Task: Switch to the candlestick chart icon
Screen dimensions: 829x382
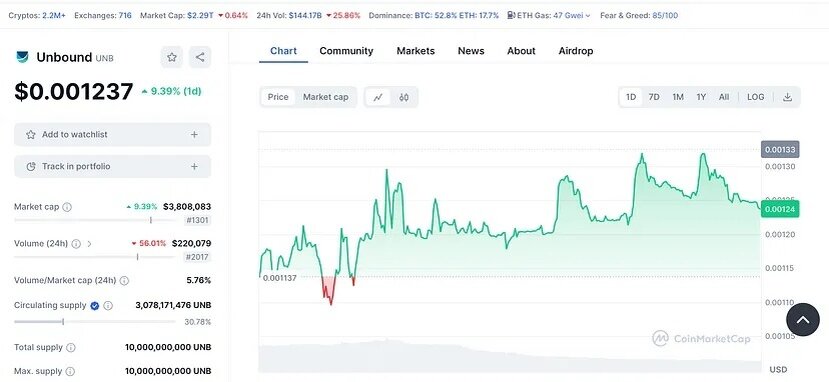Action: [404, 97]
